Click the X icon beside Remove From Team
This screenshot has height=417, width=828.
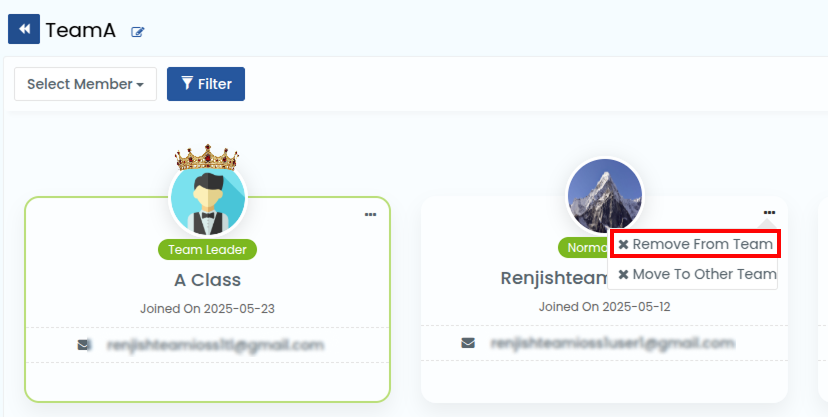623,244
